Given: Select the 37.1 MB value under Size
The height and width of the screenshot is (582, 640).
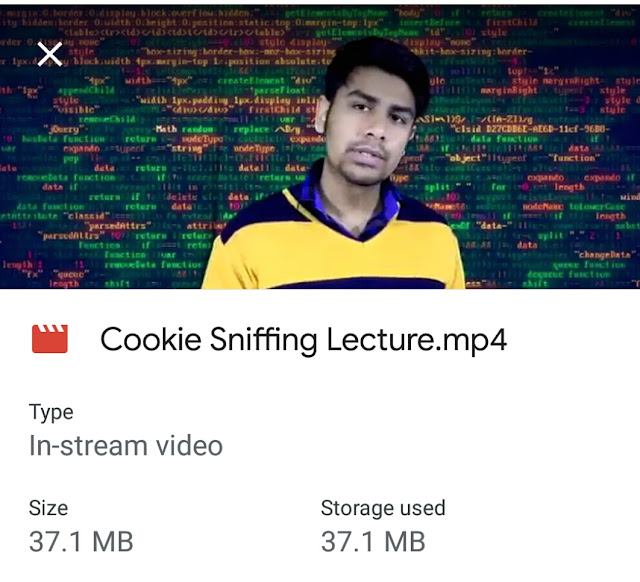Looking at the screenshot, I should pyautogui.click(x=81, y=542).
